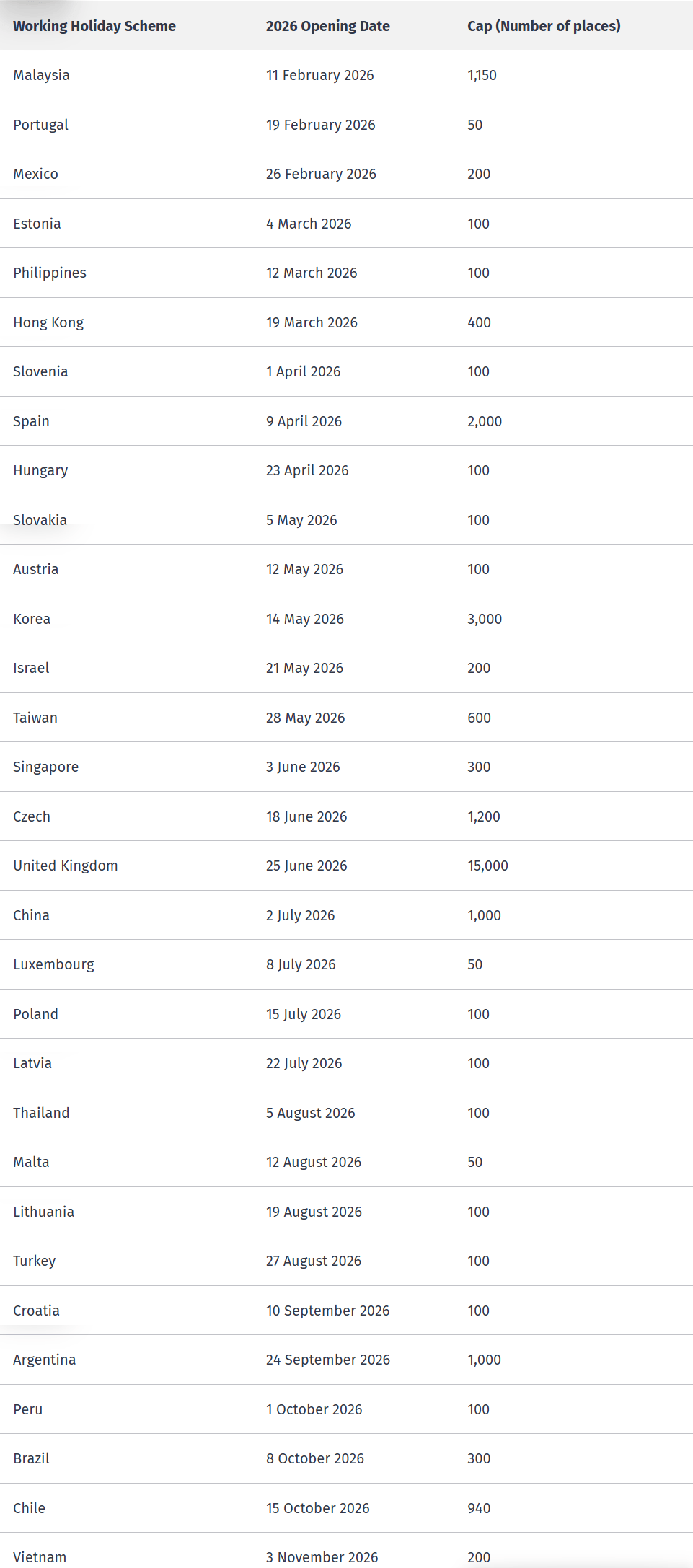Click United Kingdom's 15,000 cap value
The height and width of the screenshot is (1568, 693).
pyautogui.click(x=487, y=866)
